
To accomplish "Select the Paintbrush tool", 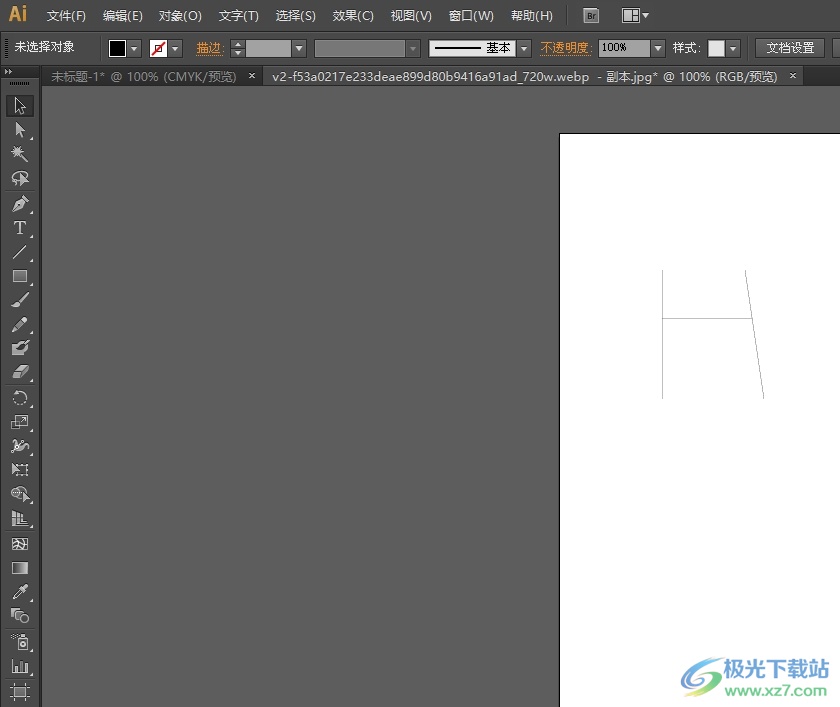I will tap(20, 300).
